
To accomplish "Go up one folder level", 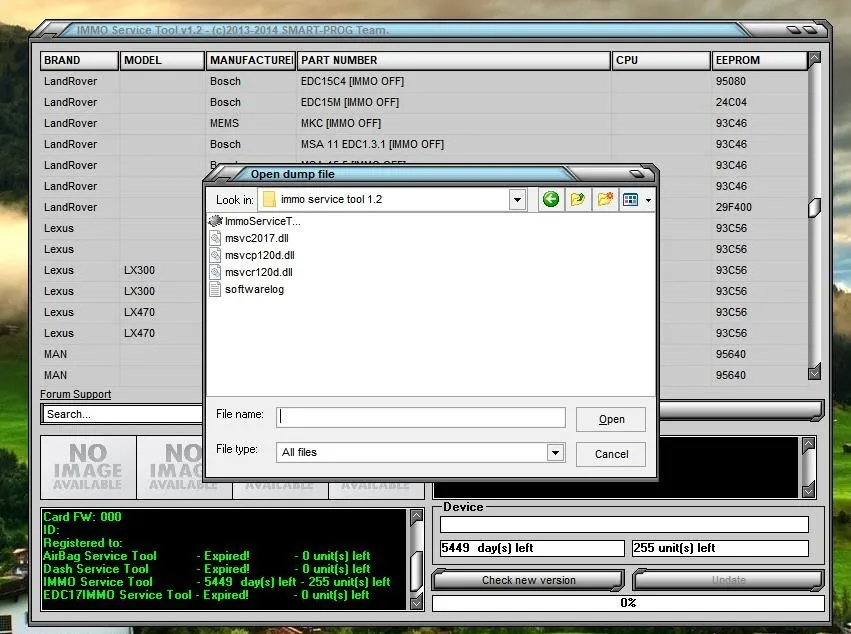I will tap(577, 199).
